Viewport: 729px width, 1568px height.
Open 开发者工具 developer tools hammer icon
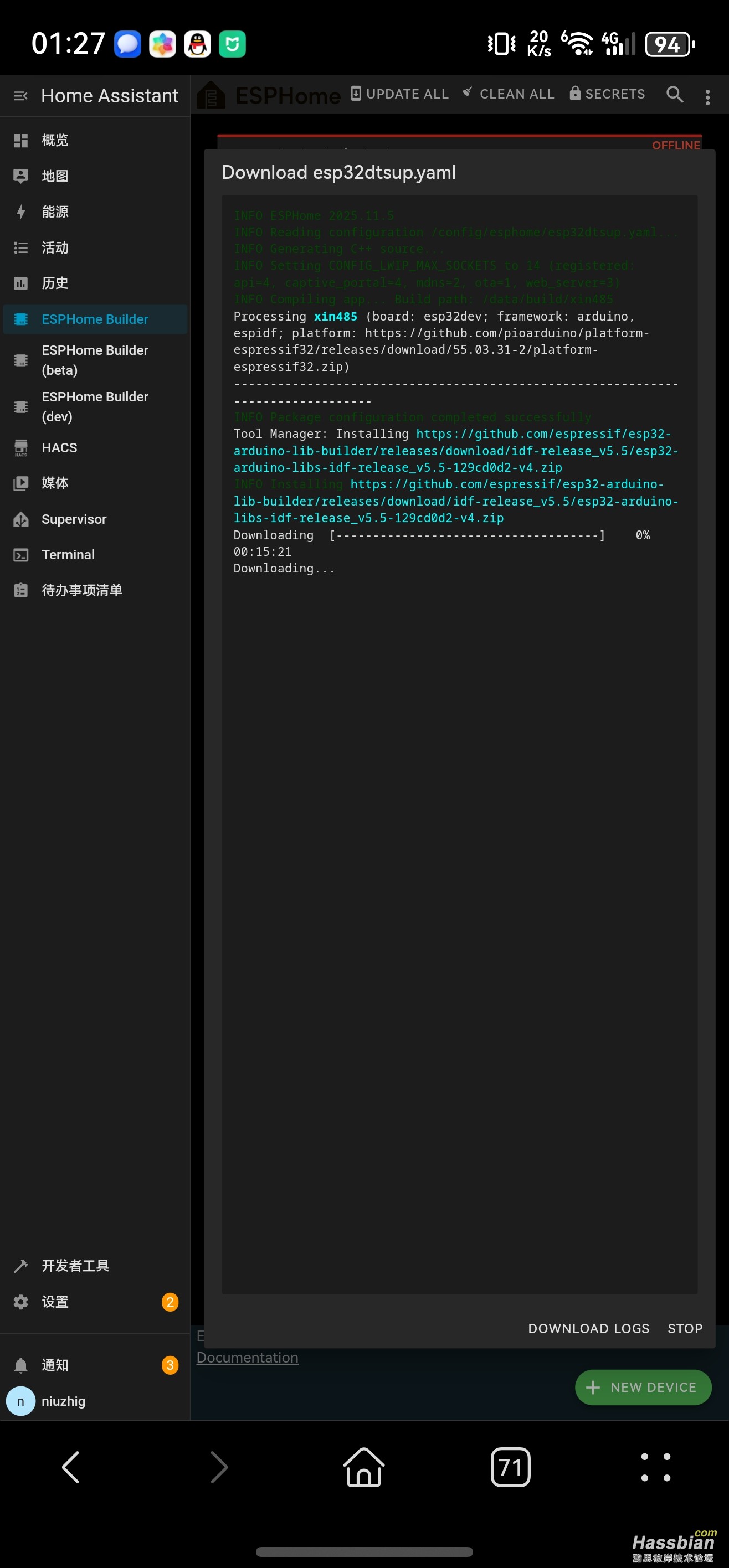tap(20, 1266)
